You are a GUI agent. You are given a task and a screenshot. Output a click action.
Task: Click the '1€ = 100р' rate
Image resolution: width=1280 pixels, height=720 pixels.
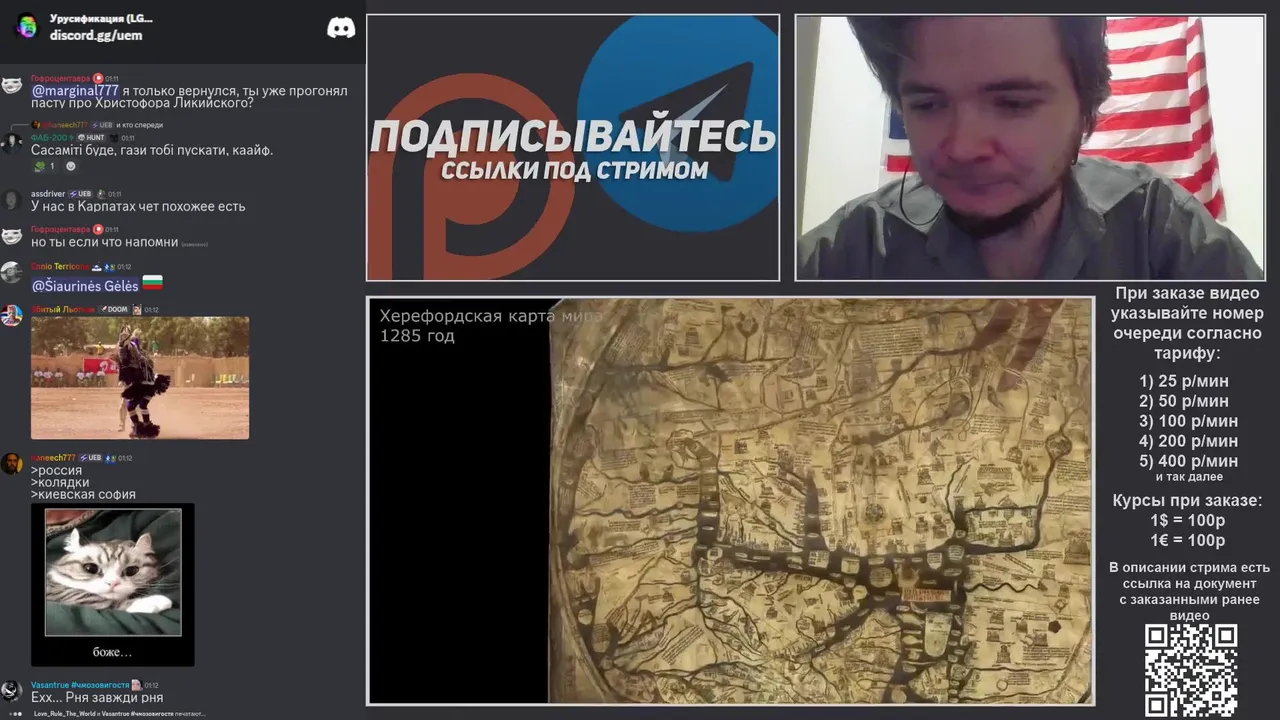[x=1188, y=540]
